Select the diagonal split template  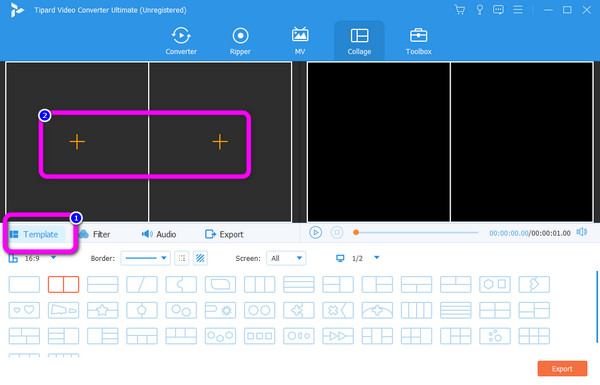point(142,284)
